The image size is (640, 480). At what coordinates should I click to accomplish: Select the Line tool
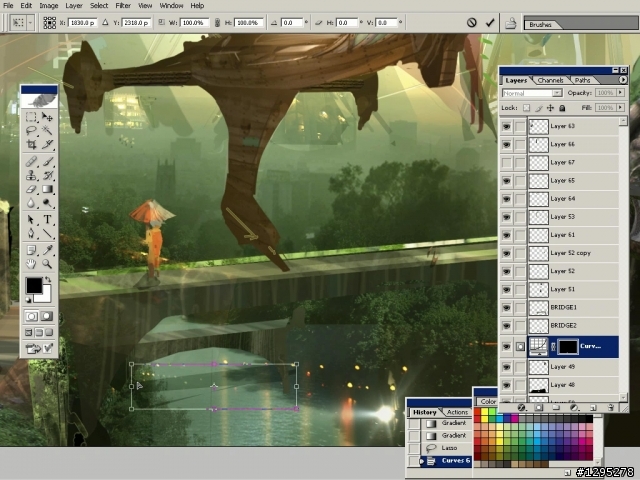click(47, 233)
